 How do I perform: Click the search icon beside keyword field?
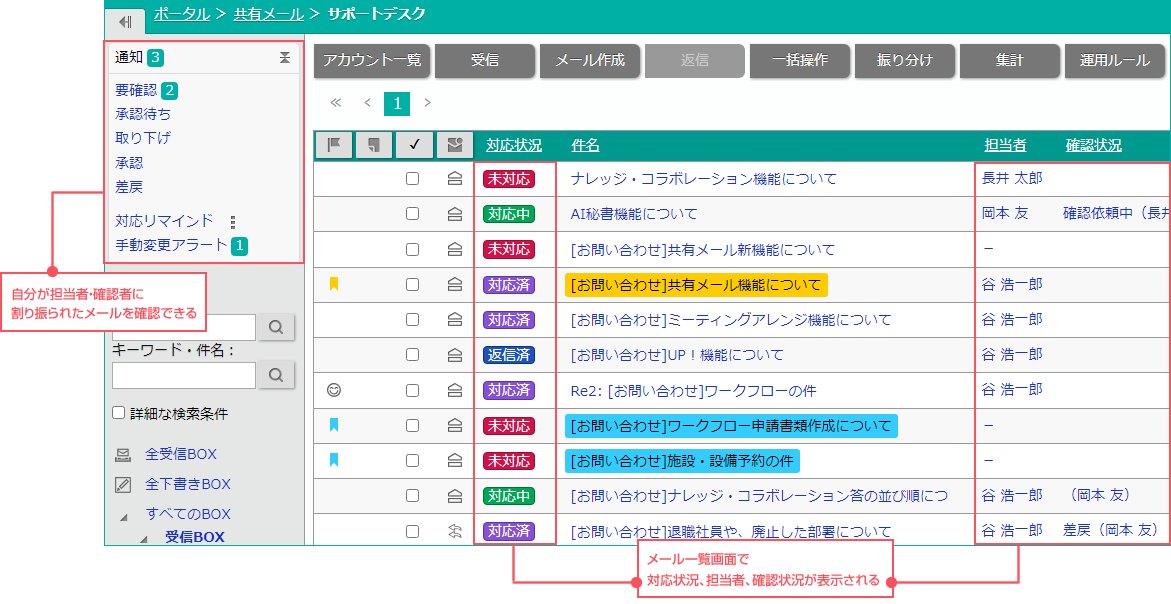pyautogui.click(x=276, y=375)
